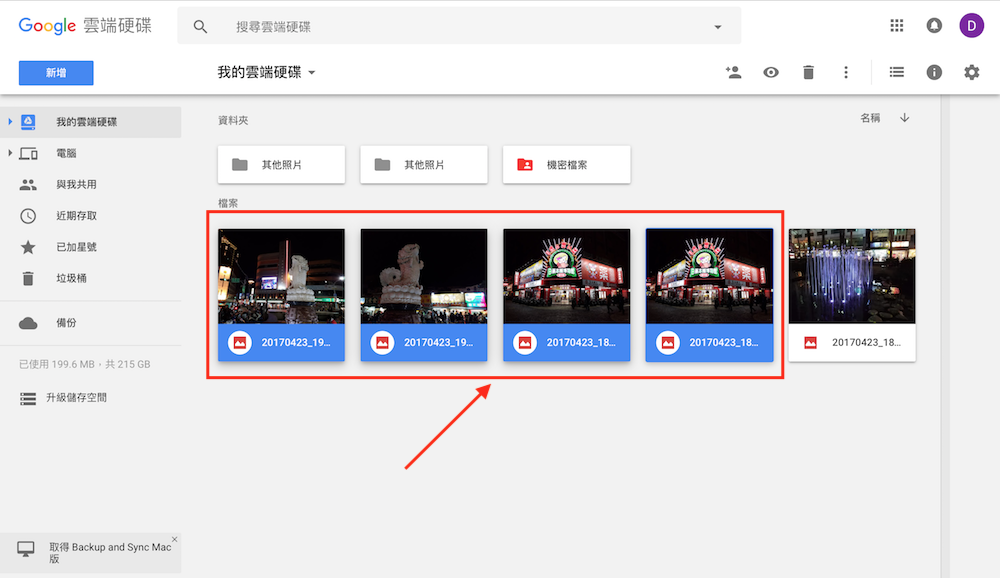
Task: Open the settings gear
Action: click(971, 72)
